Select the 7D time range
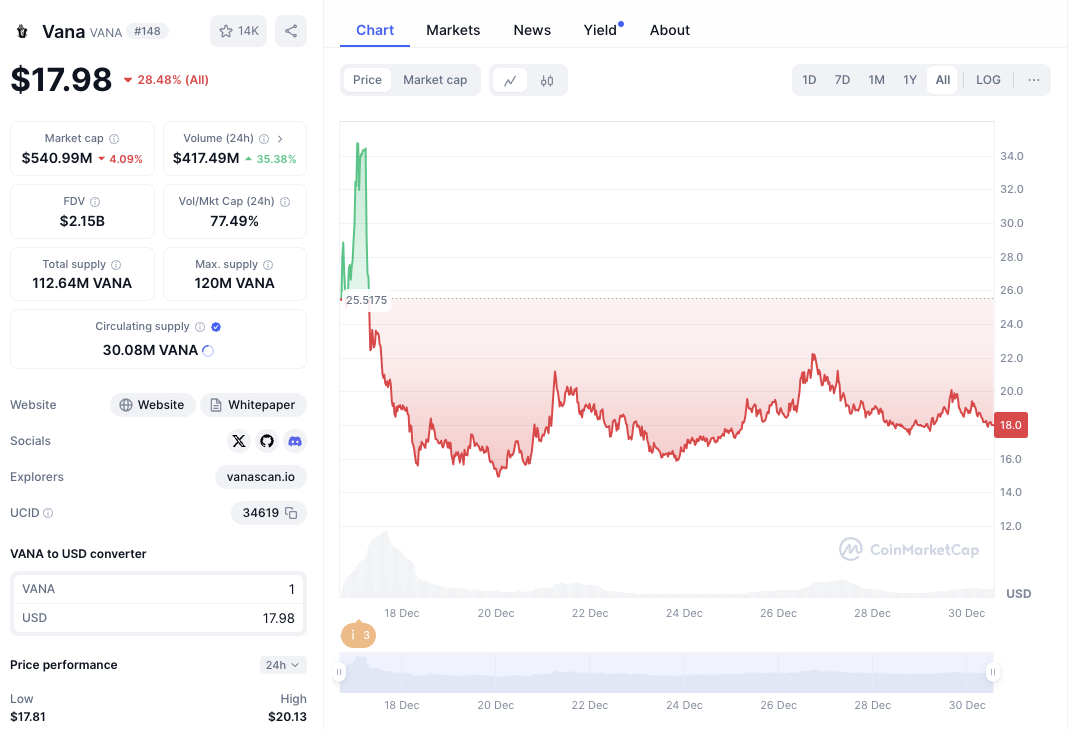 842,80
